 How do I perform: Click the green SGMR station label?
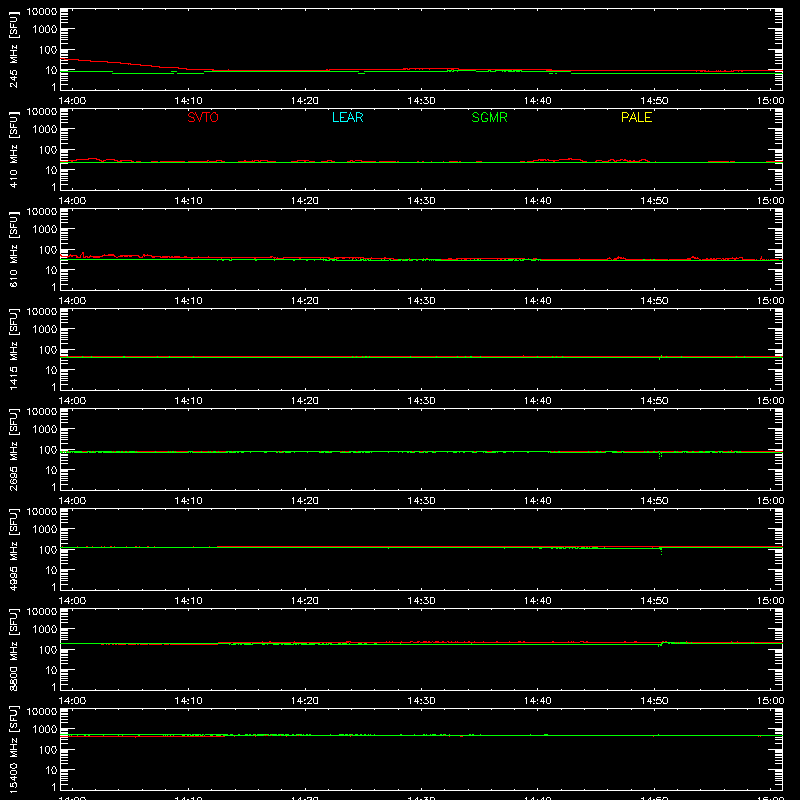[489, 117]
